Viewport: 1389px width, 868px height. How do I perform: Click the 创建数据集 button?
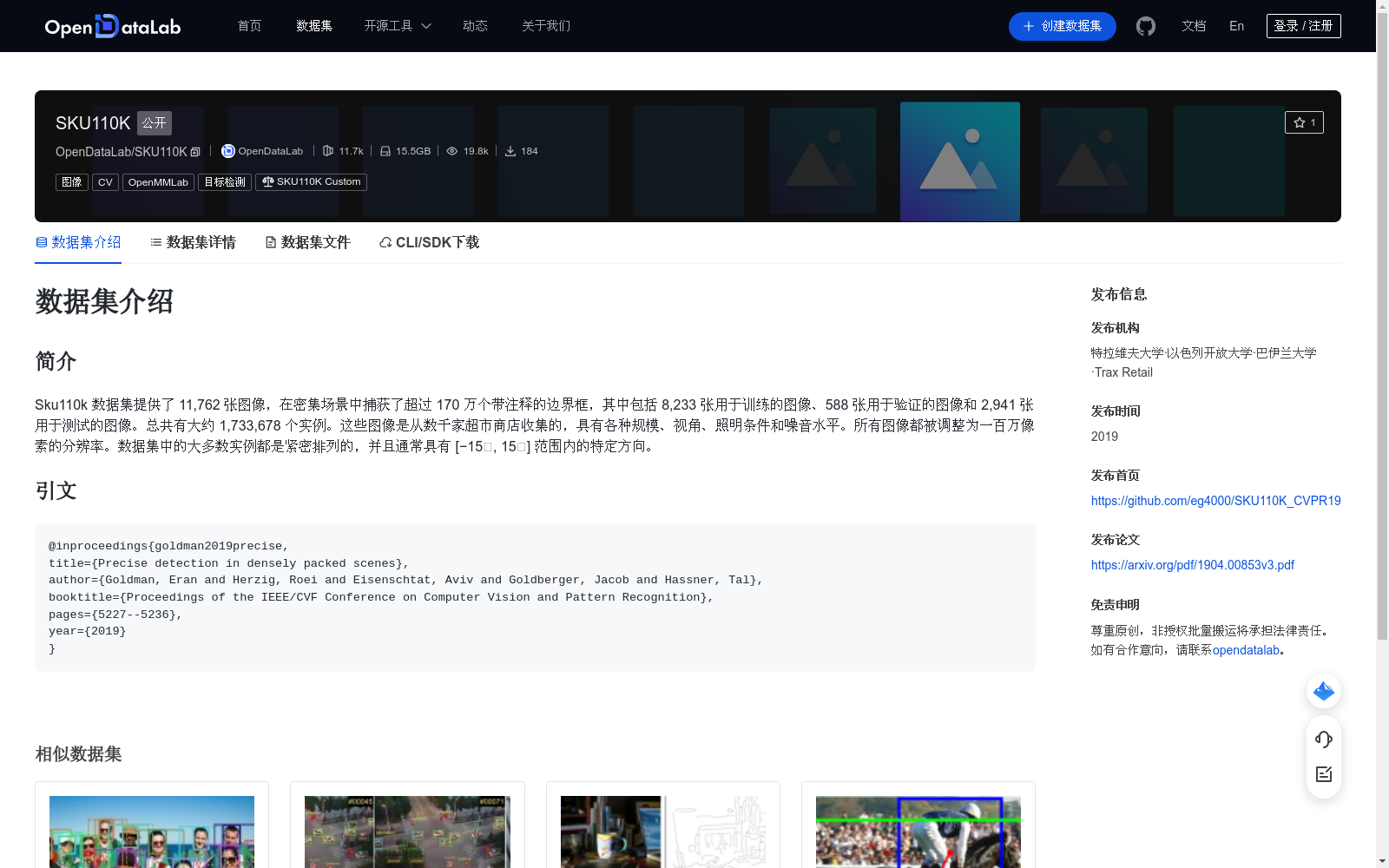(1062, 26)
